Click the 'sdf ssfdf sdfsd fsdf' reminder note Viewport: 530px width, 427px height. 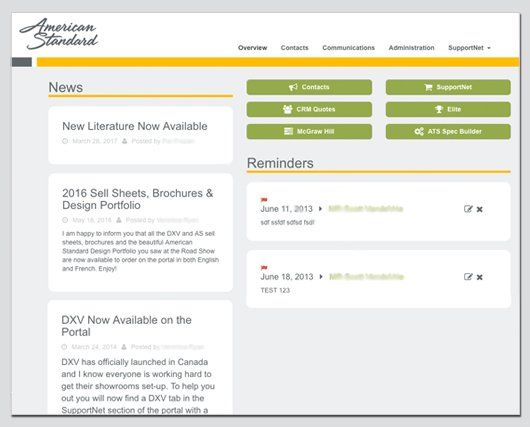point(287,222)
